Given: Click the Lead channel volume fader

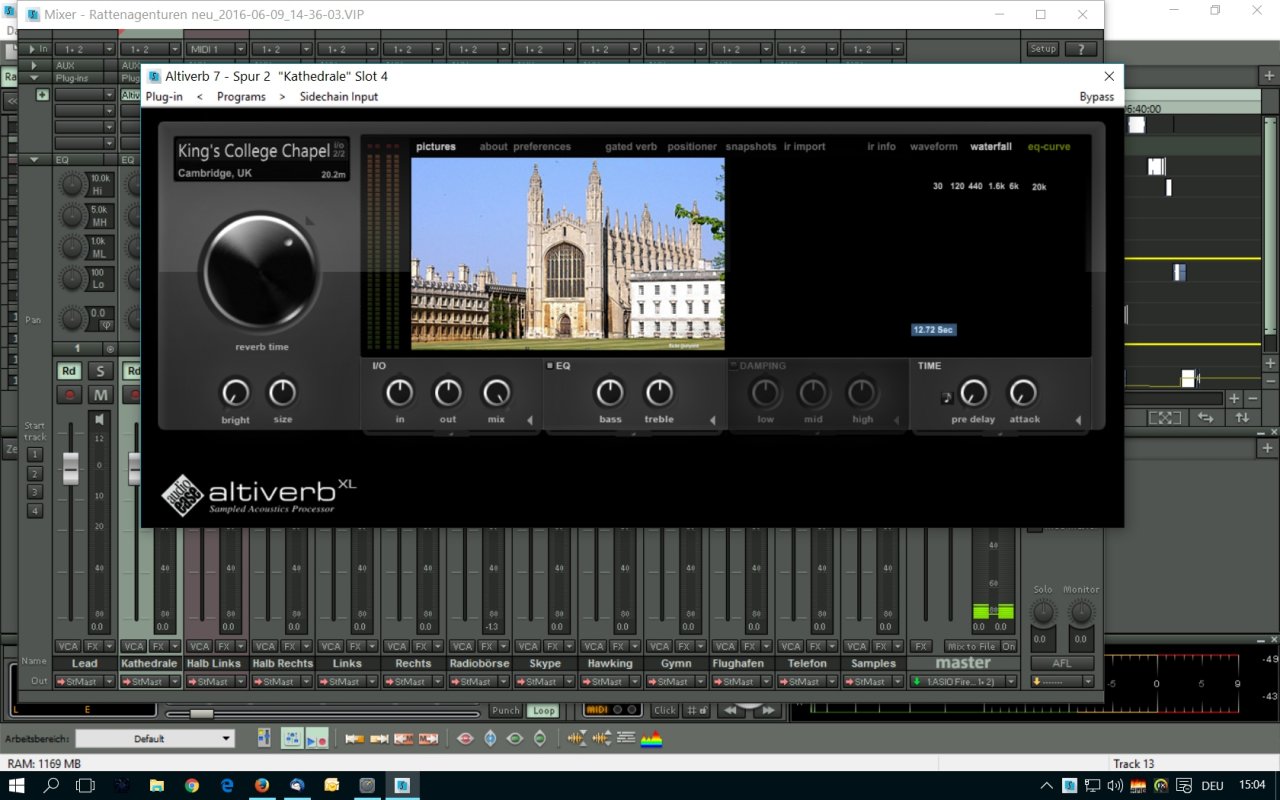Looking at the screenshot, I should (x=70, y=468).
